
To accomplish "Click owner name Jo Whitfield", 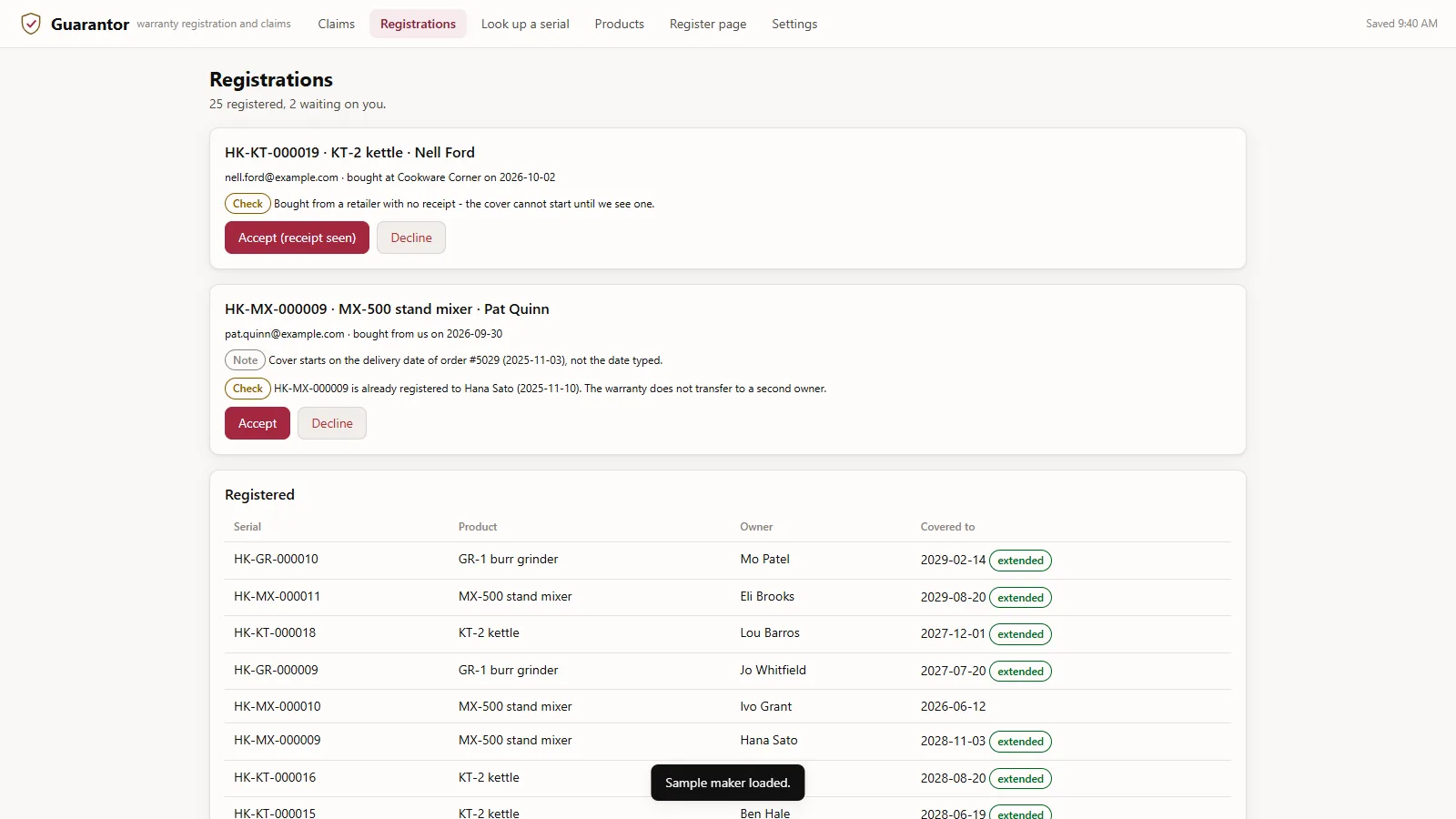I will 773,670.
